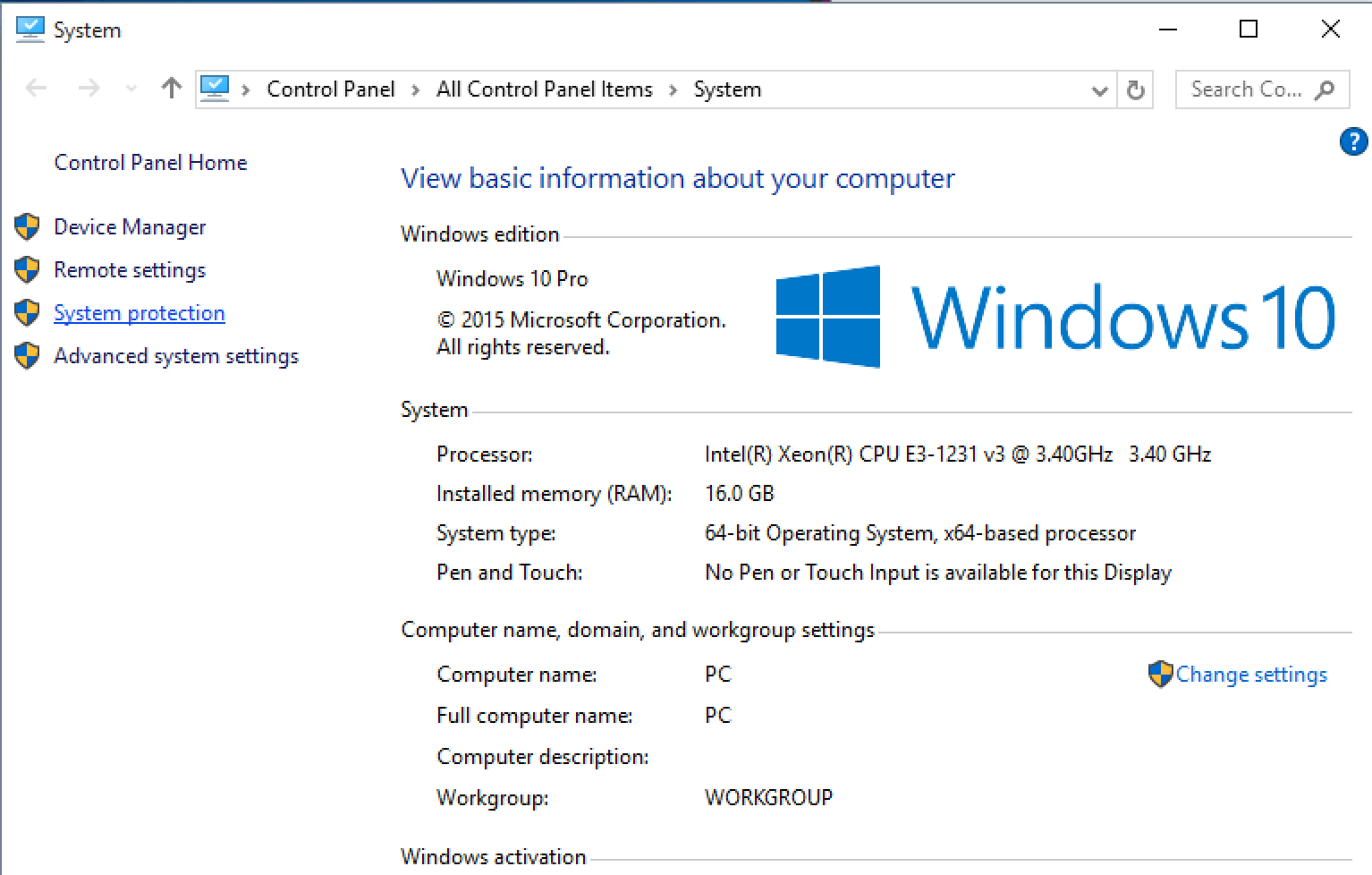Open Control Panel Home link
The width and height of the screenshot is (1372, 875).
tap(150, 163)
